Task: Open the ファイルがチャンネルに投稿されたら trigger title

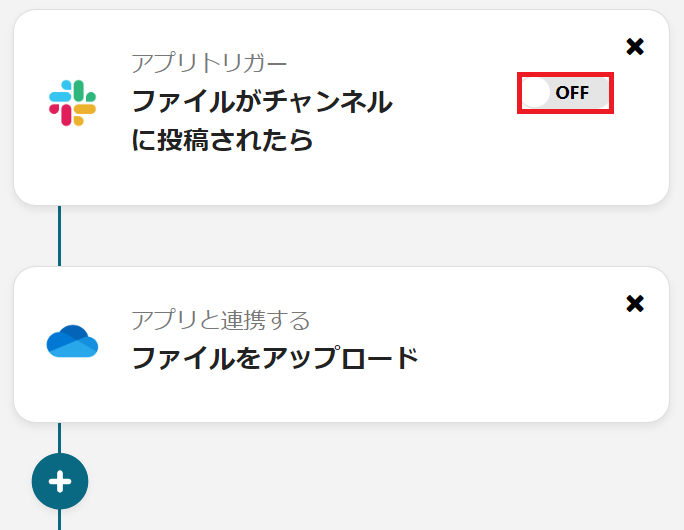Action: pos(262,102)
